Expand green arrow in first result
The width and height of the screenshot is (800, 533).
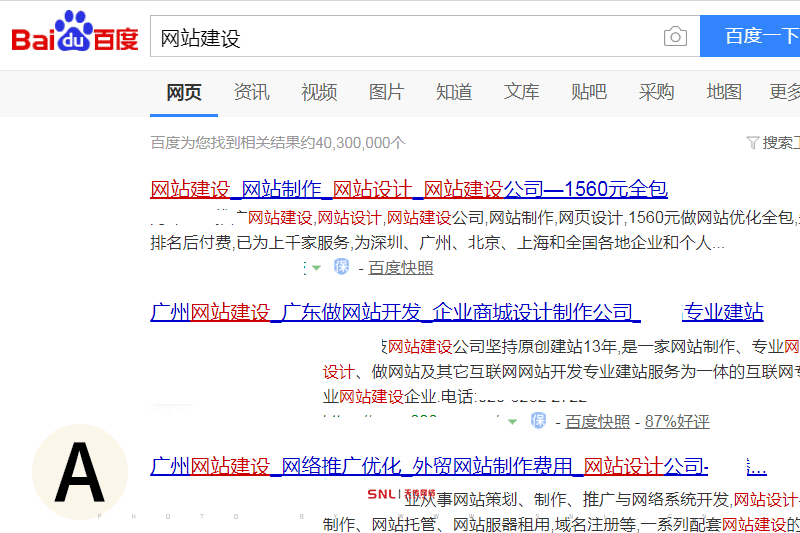(316, 268)
